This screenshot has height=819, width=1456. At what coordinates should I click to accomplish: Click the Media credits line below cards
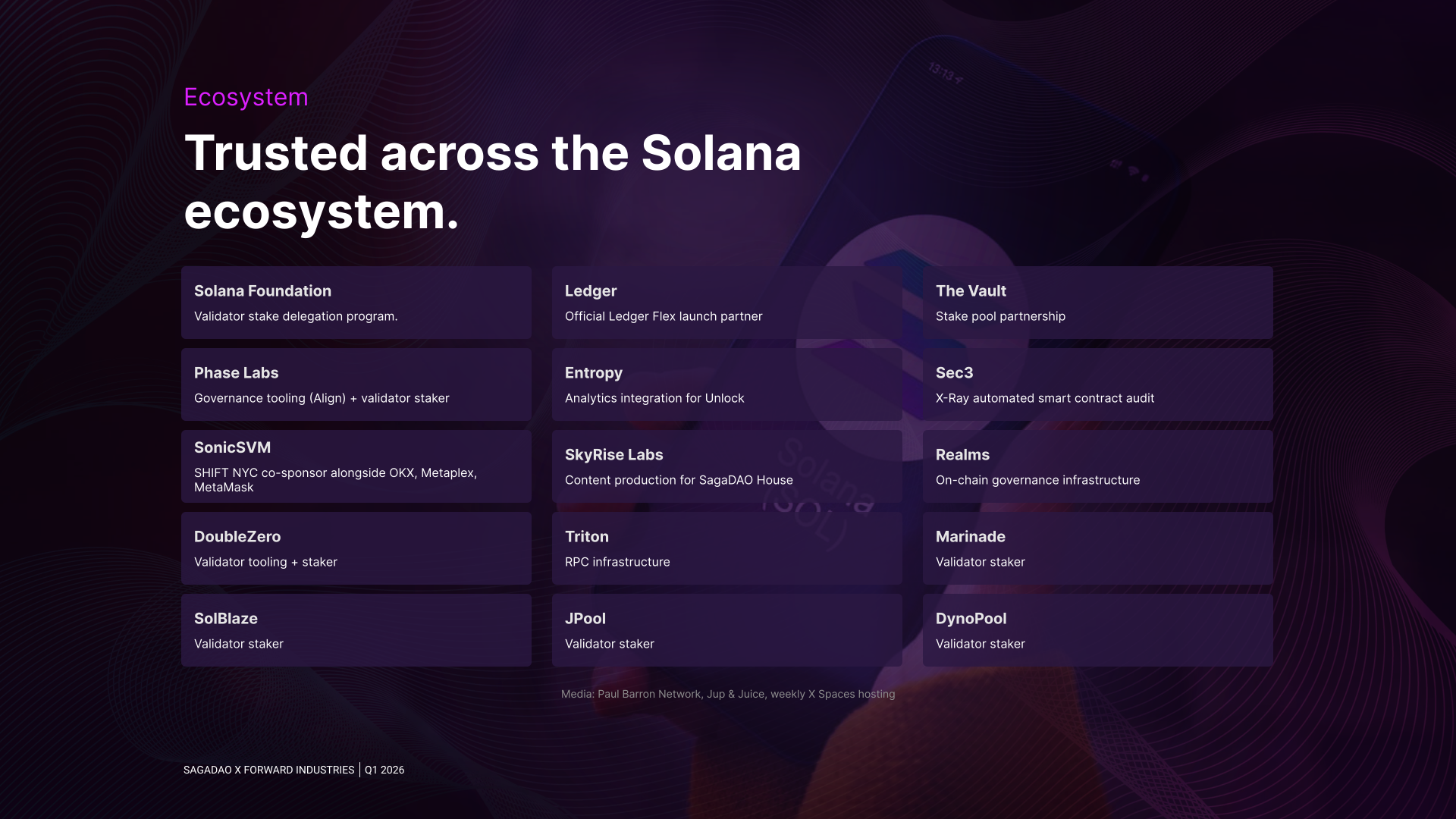tap(727, 694)
